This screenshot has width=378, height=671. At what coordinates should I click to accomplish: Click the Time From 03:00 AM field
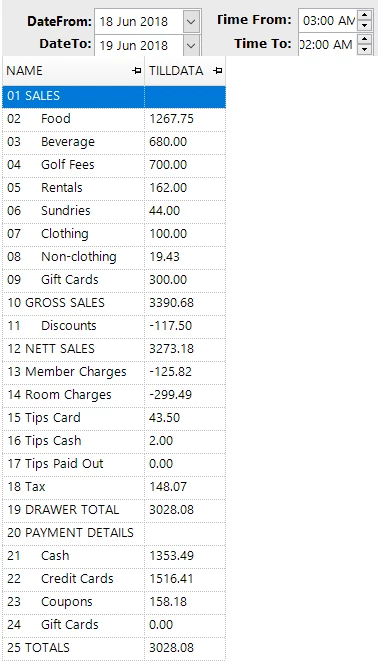[x=328, y=20]
